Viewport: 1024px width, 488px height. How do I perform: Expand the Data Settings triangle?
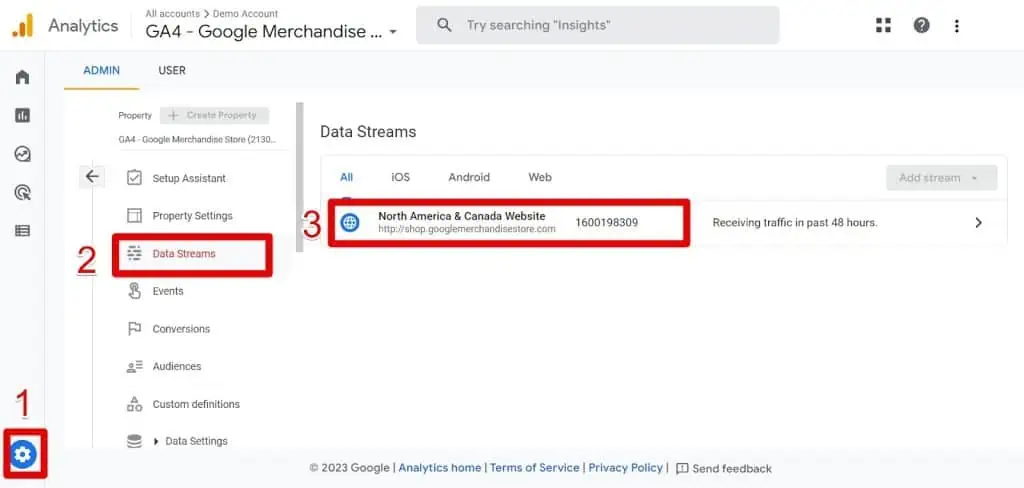pyautogui.click(x=156, y=442)
